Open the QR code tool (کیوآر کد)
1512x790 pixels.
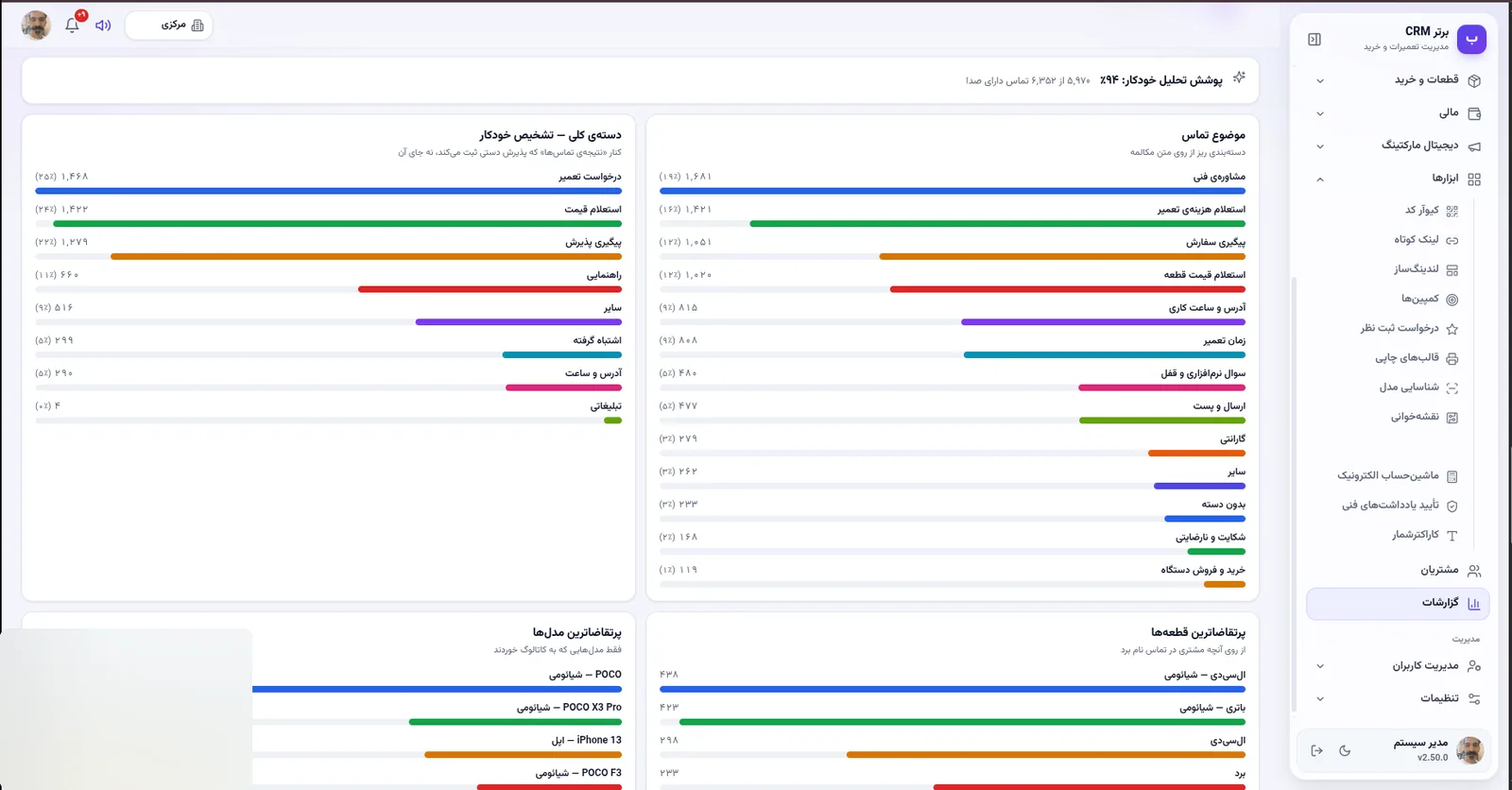[x=1431, y=211]
